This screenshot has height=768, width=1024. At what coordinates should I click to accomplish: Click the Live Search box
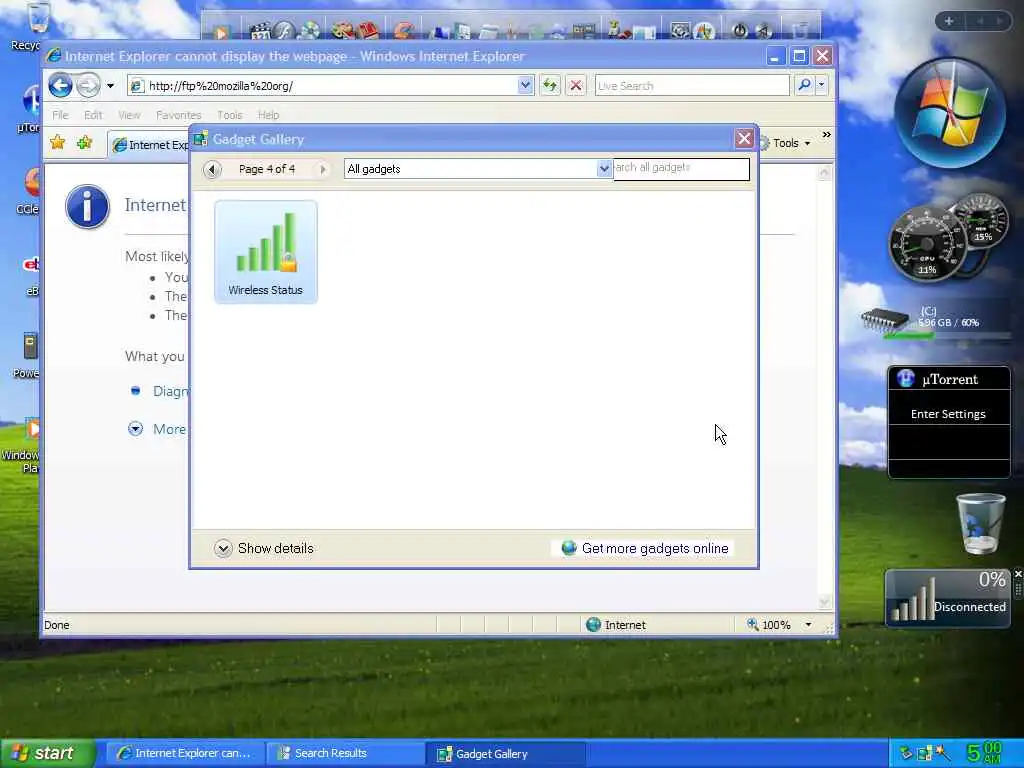click(692, 86)
